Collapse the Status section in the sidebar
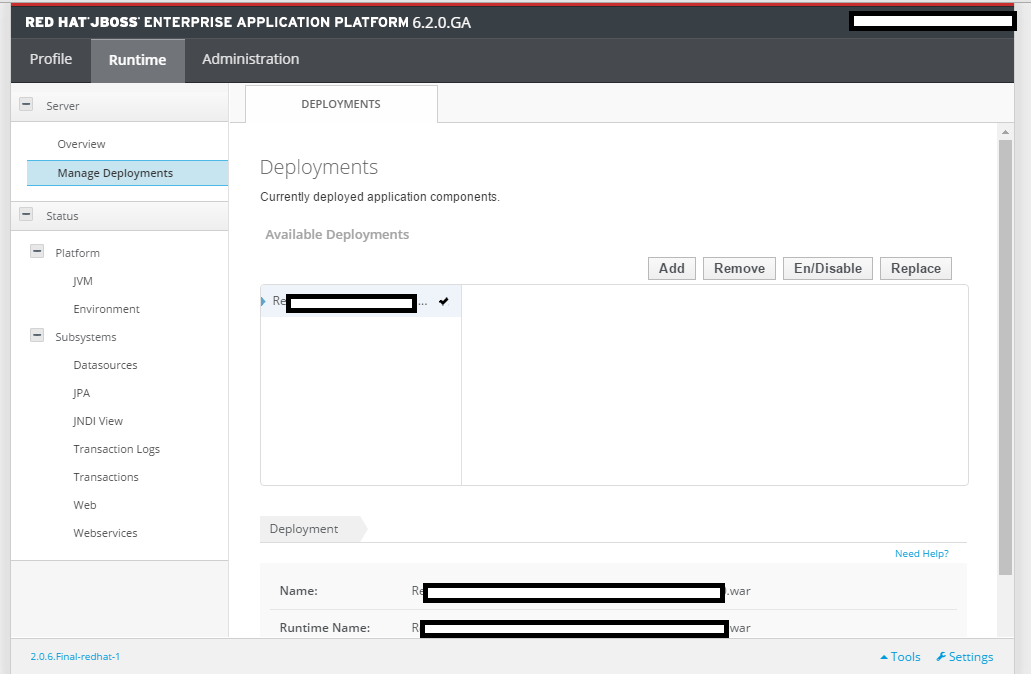Screen dimensions: 1031x674 click(x=27, y=215)
